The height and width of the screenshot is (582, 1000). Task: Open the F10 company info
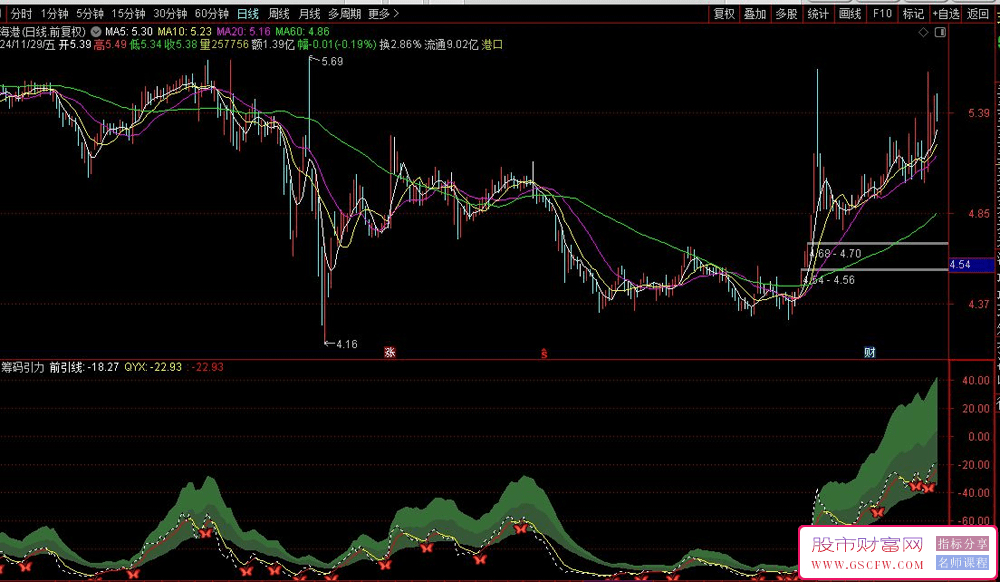pyautogui.click(x=881, y=14)
